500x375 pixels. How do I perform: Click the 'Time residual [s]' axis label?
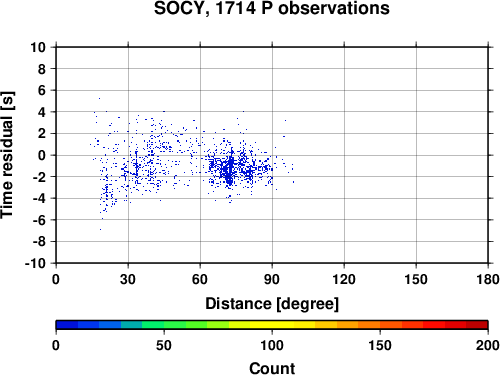[7, 155]
